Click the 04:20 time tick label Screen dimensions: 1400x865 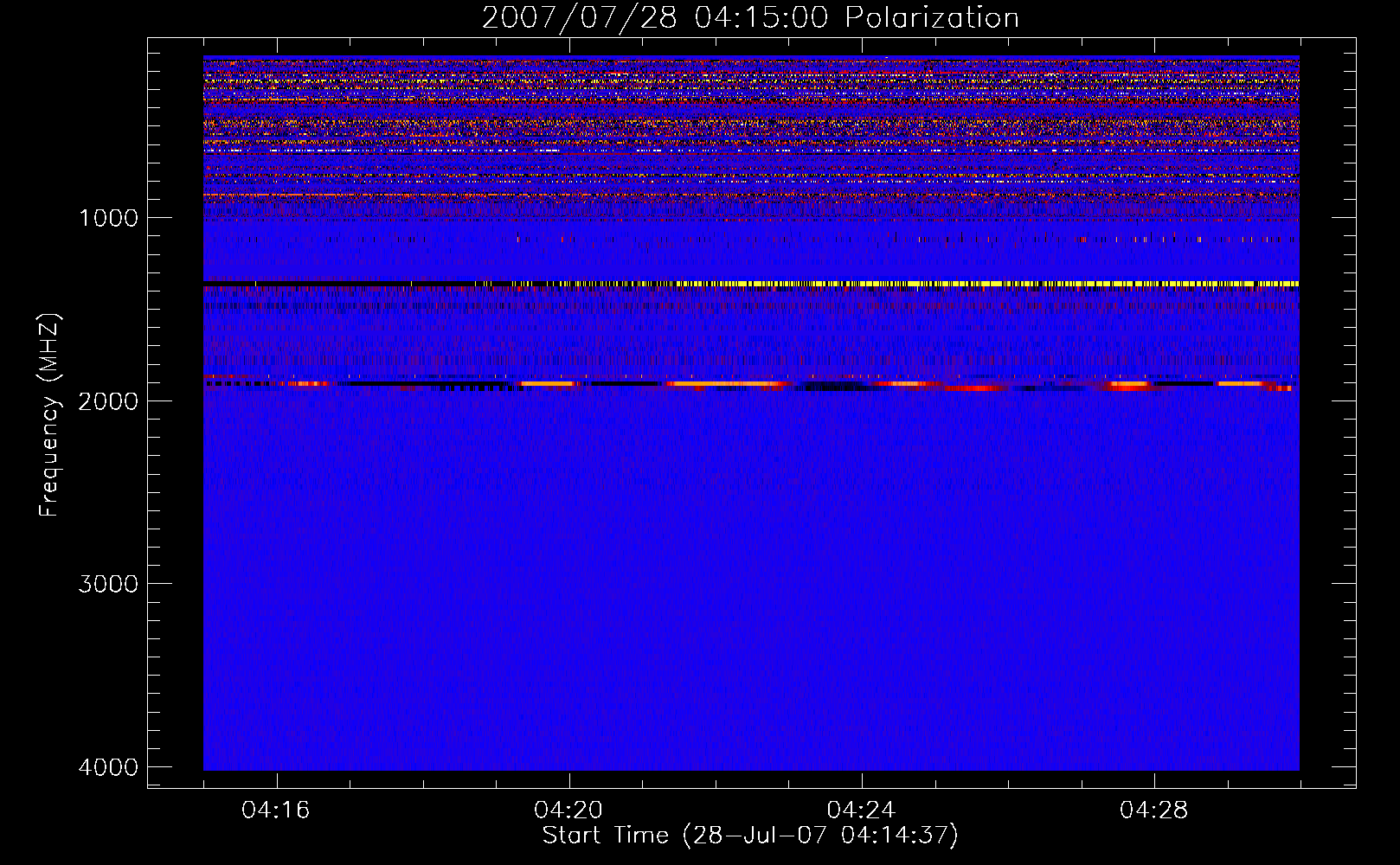[568, 810]
